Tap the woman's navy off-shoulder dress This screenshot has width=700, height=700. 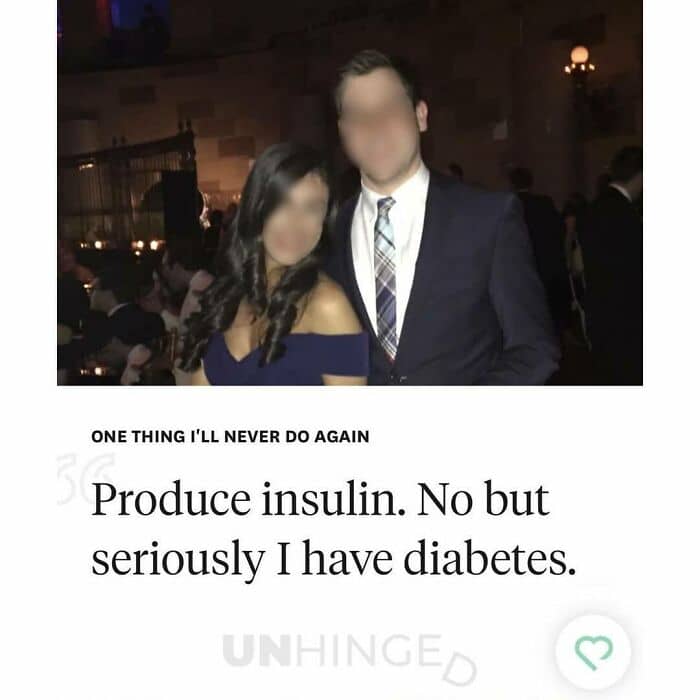pyautogui.click(x=286, y=359)
